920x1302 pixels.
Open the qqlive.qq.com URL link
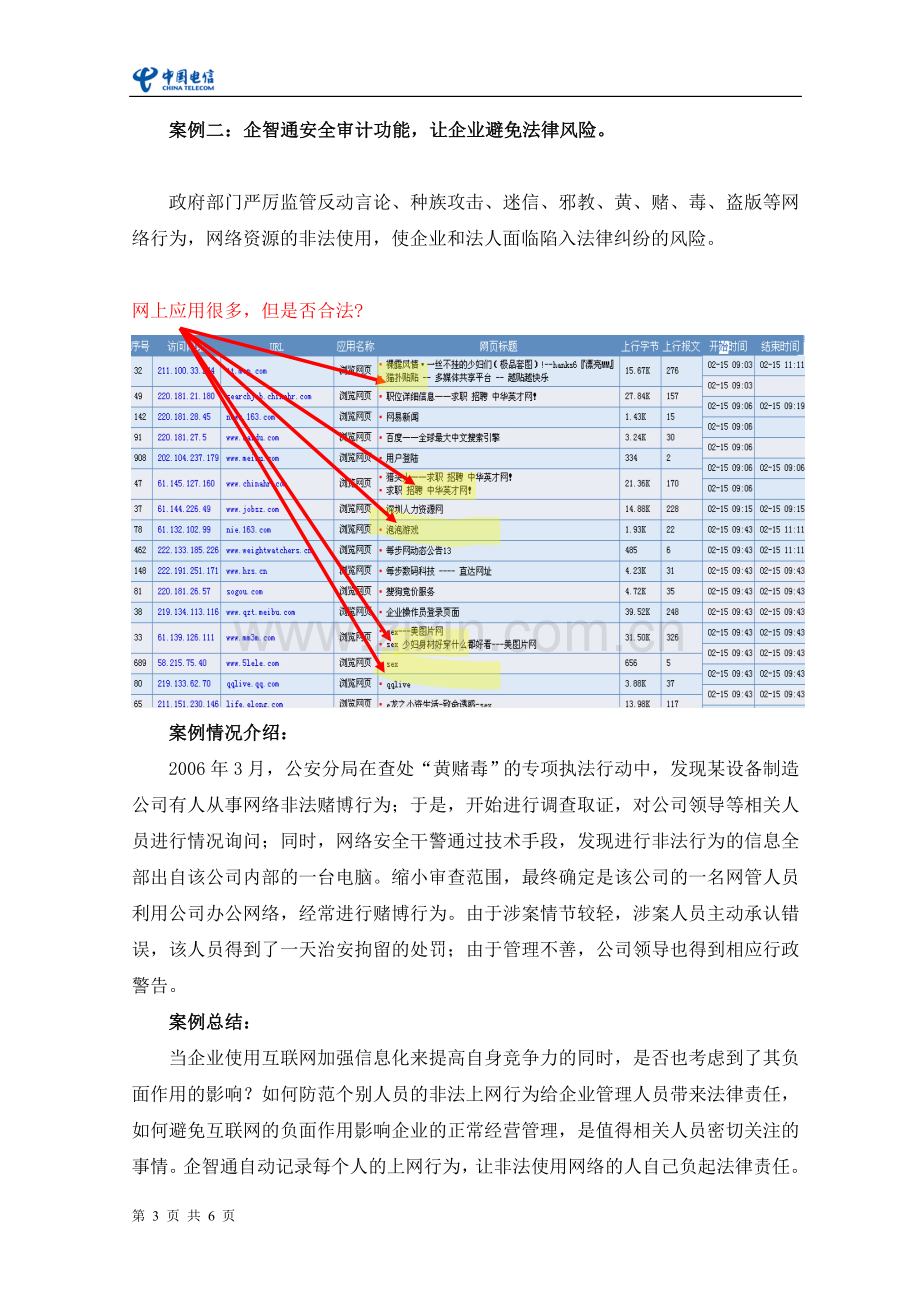pos(252,684)
